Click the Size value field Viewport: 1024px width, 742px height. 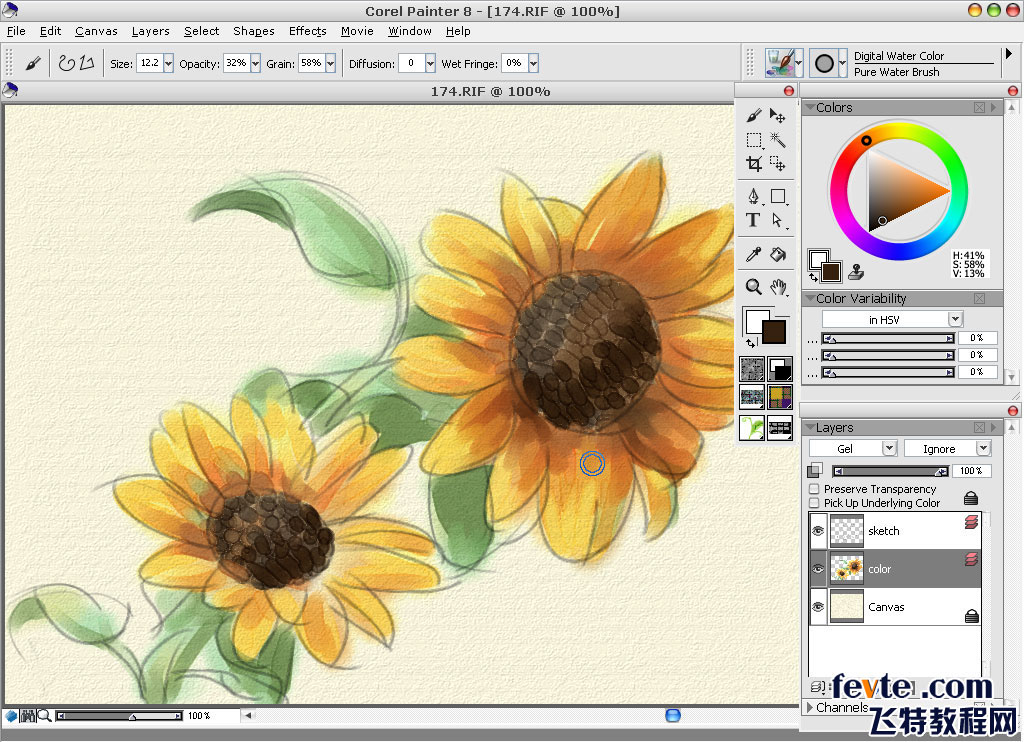click(x=150, y=63)
